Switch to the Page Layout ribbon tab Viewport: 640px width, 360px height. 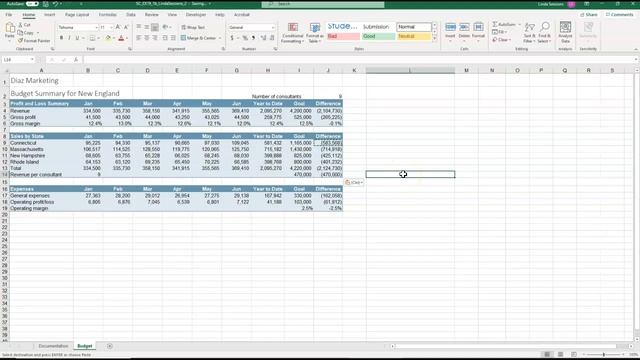click(x=77, y=15)
